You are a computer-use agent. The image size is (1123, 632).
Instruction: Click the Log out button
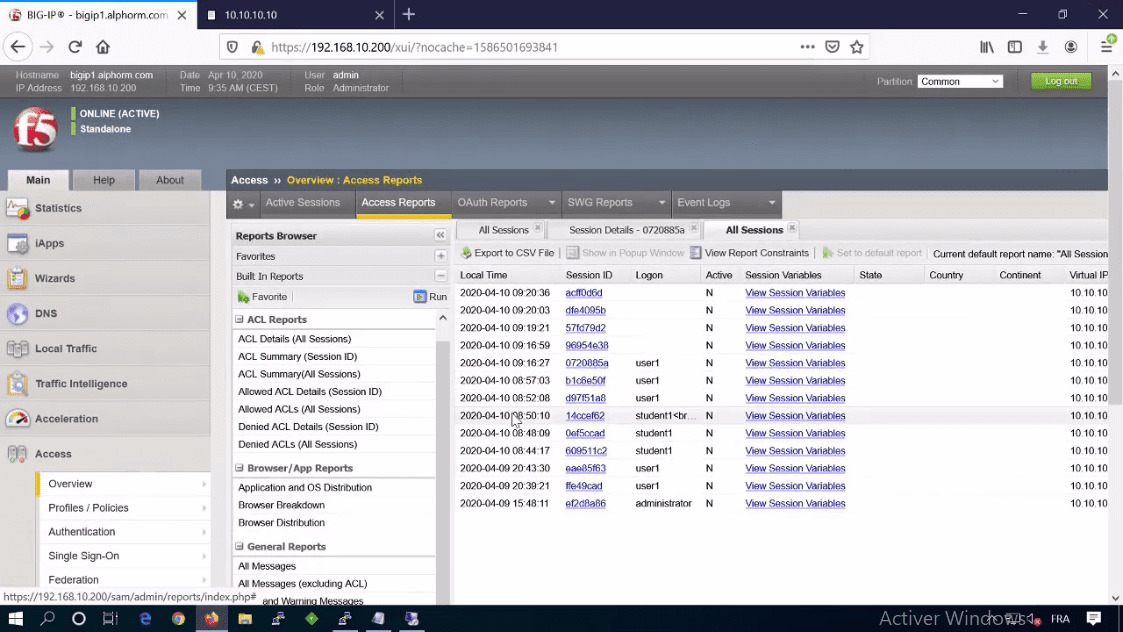(x=1060, y=81)
